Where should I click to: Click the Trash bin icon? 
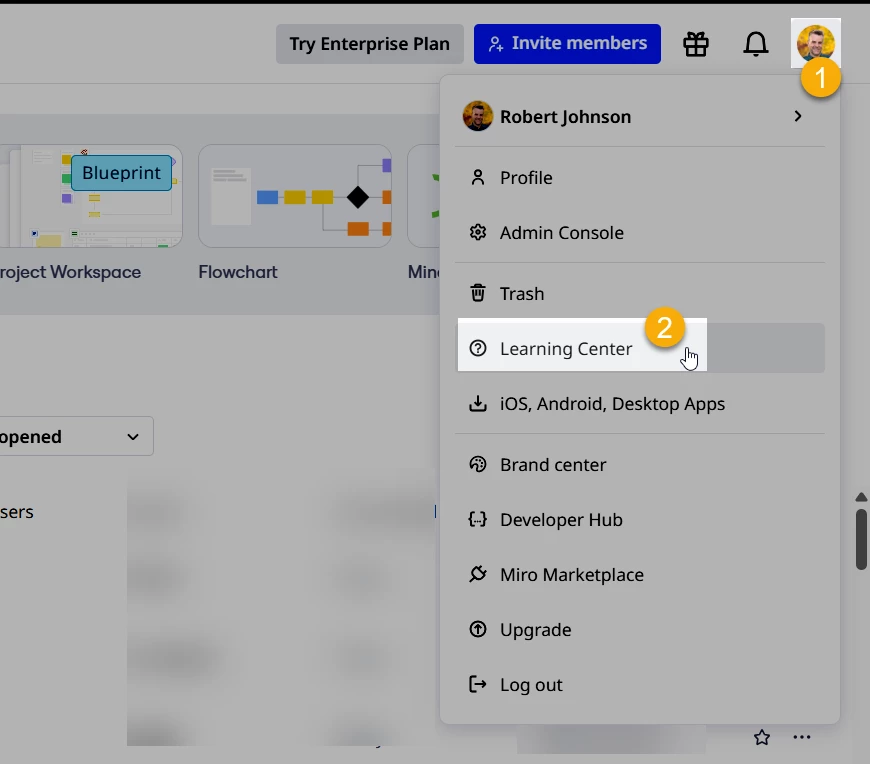pos(478,293)
